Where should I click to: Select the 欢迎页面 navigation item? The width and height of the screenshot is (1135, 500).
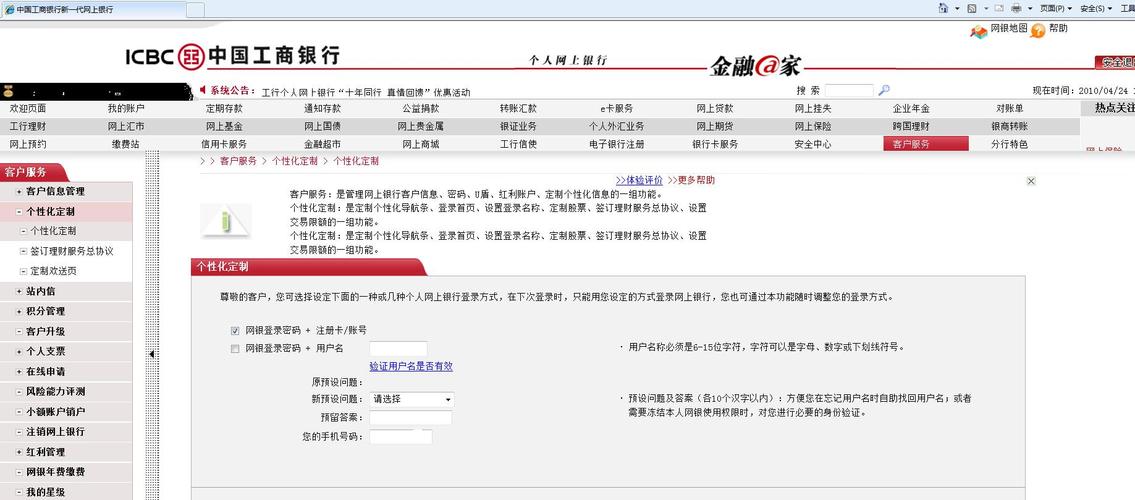tap(28, 109)
